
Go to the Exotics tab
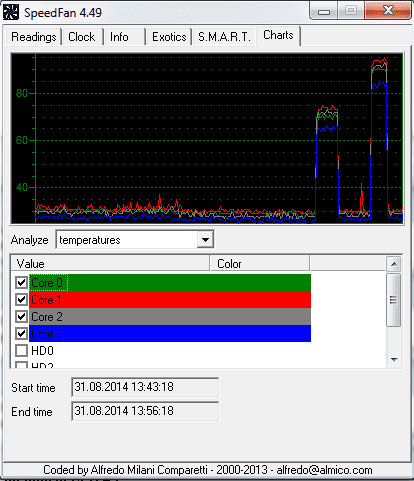coord(169,37)
